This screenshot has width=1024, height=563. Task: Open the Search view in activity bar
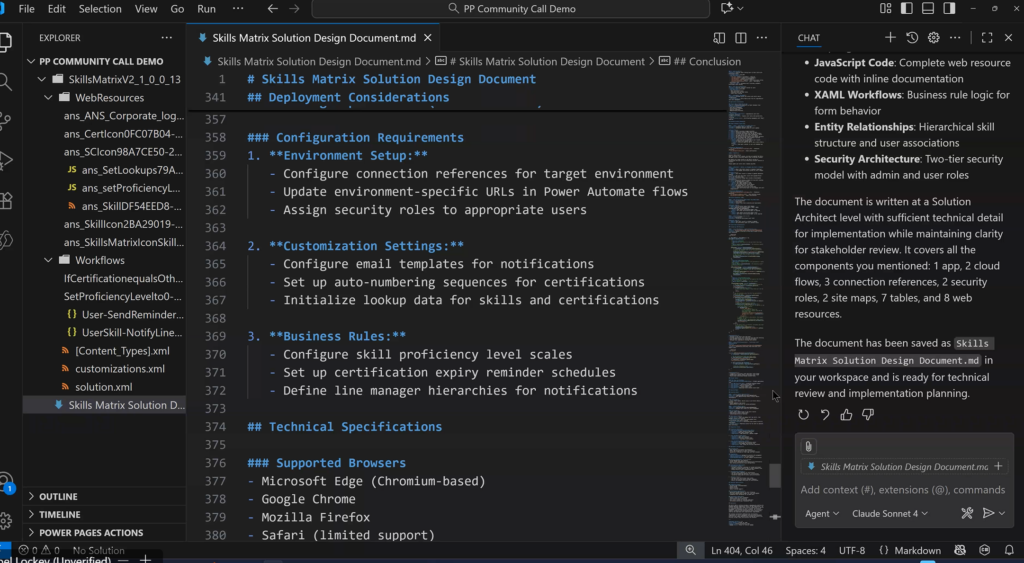[7, 81]
